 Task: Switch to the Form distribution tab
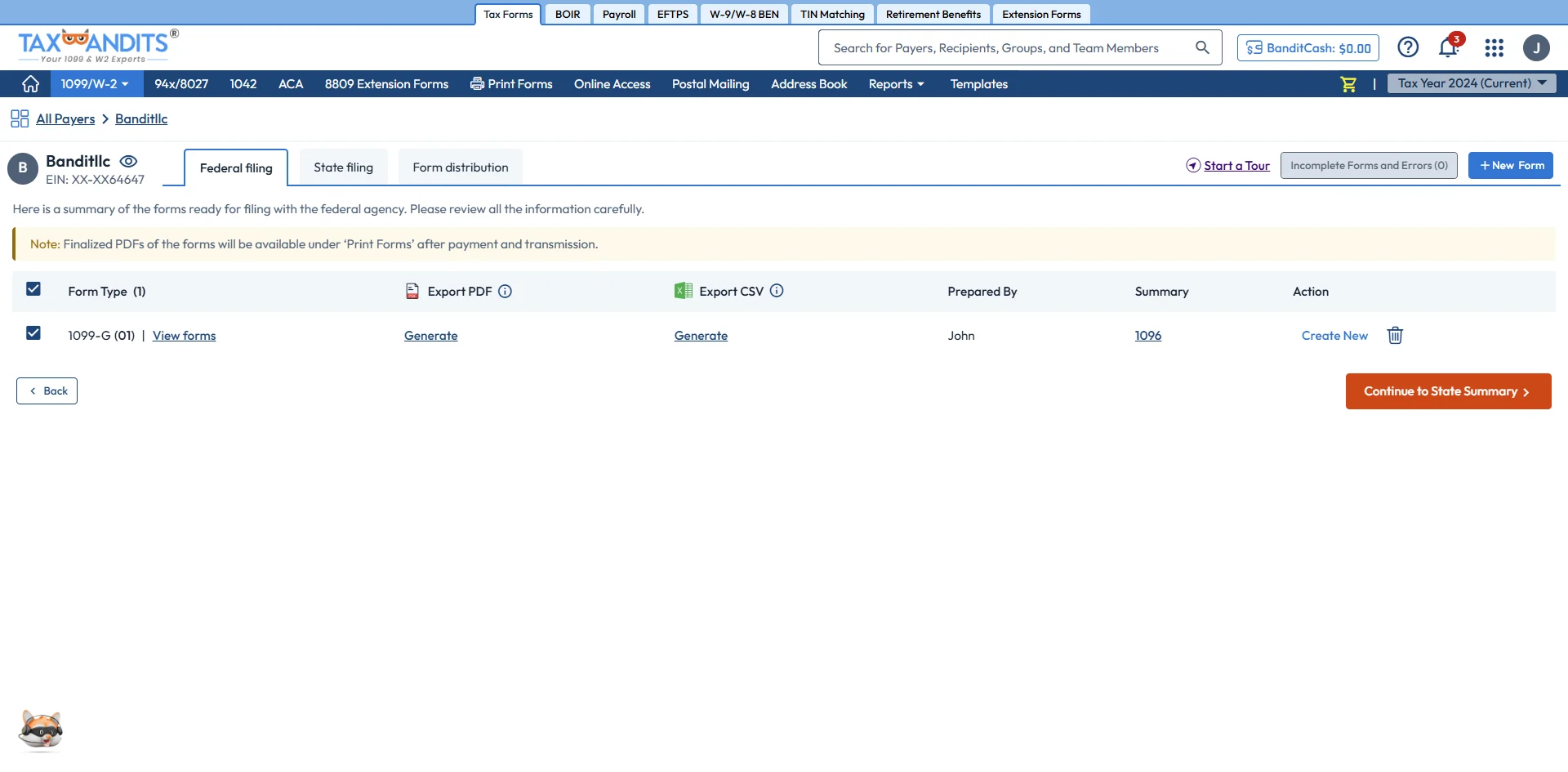461,167
